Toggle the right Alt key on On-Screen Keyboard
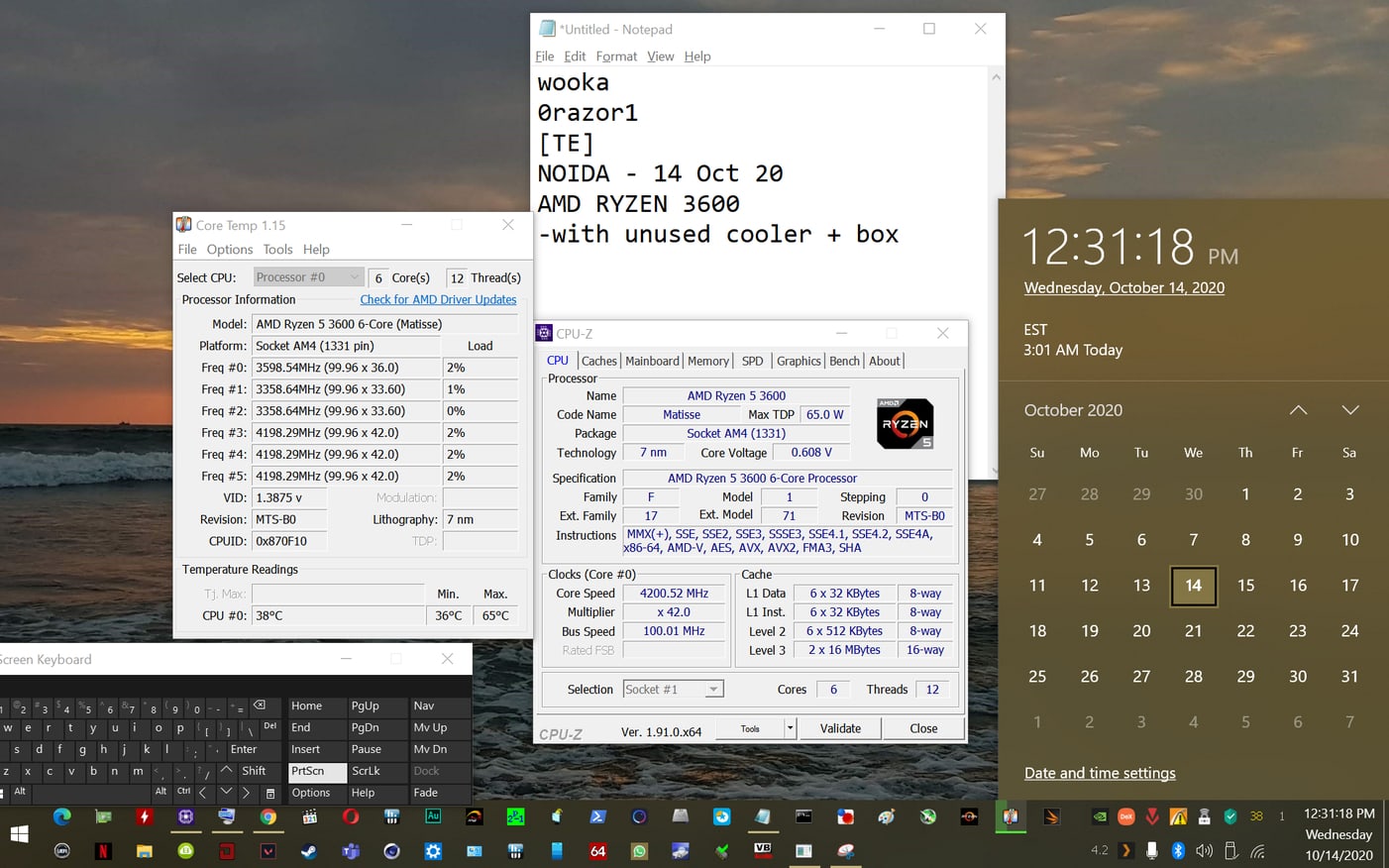 point(160,792)
